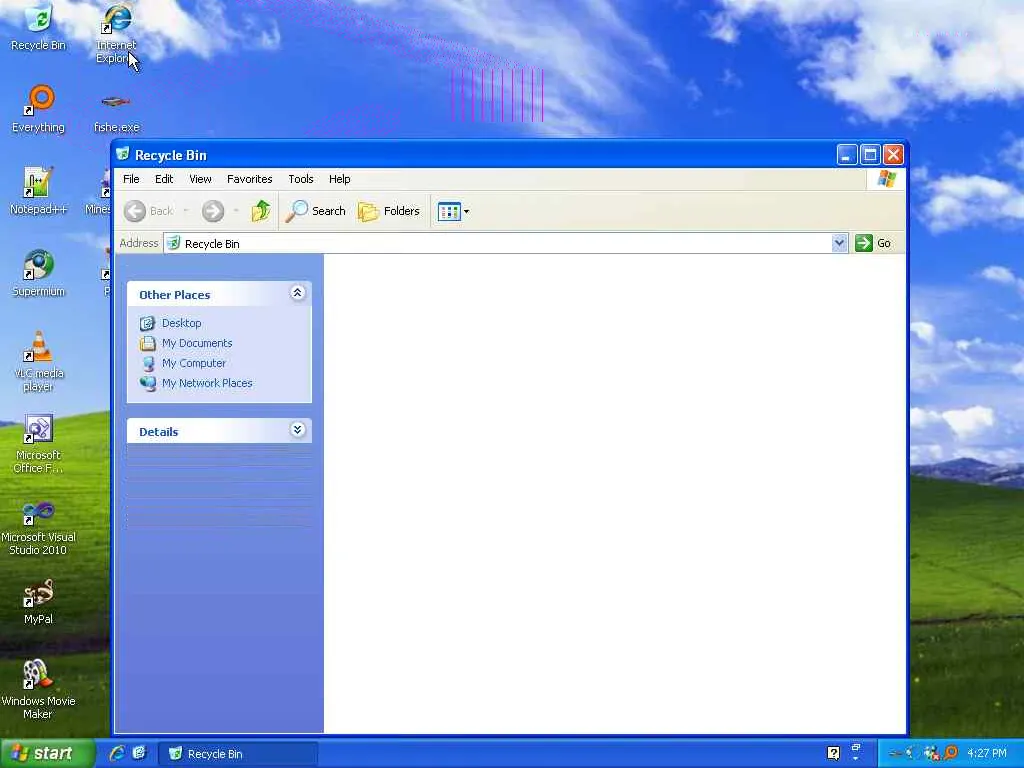Viewport: 1024px width, 768px height.
Task: Select the Windows Movie Maker shortcut
Action: (x=39, y=690)
